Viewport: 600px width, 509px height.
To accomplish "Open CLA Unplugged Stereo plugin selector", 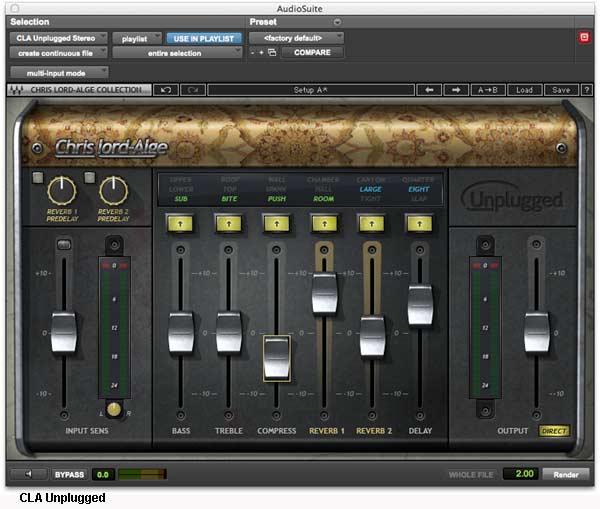I will [x=59, y=38].
